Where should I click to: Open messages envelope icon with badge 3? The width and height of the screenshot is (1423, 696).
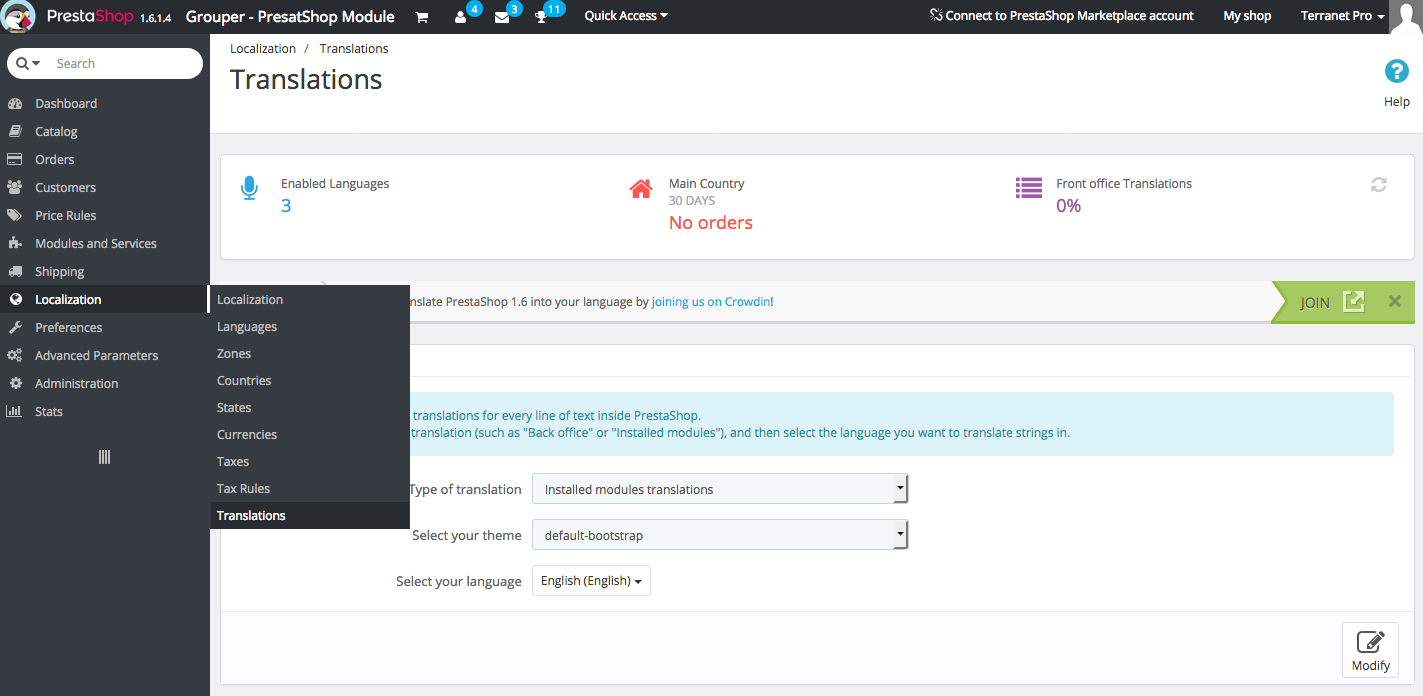tap(502, 17)
